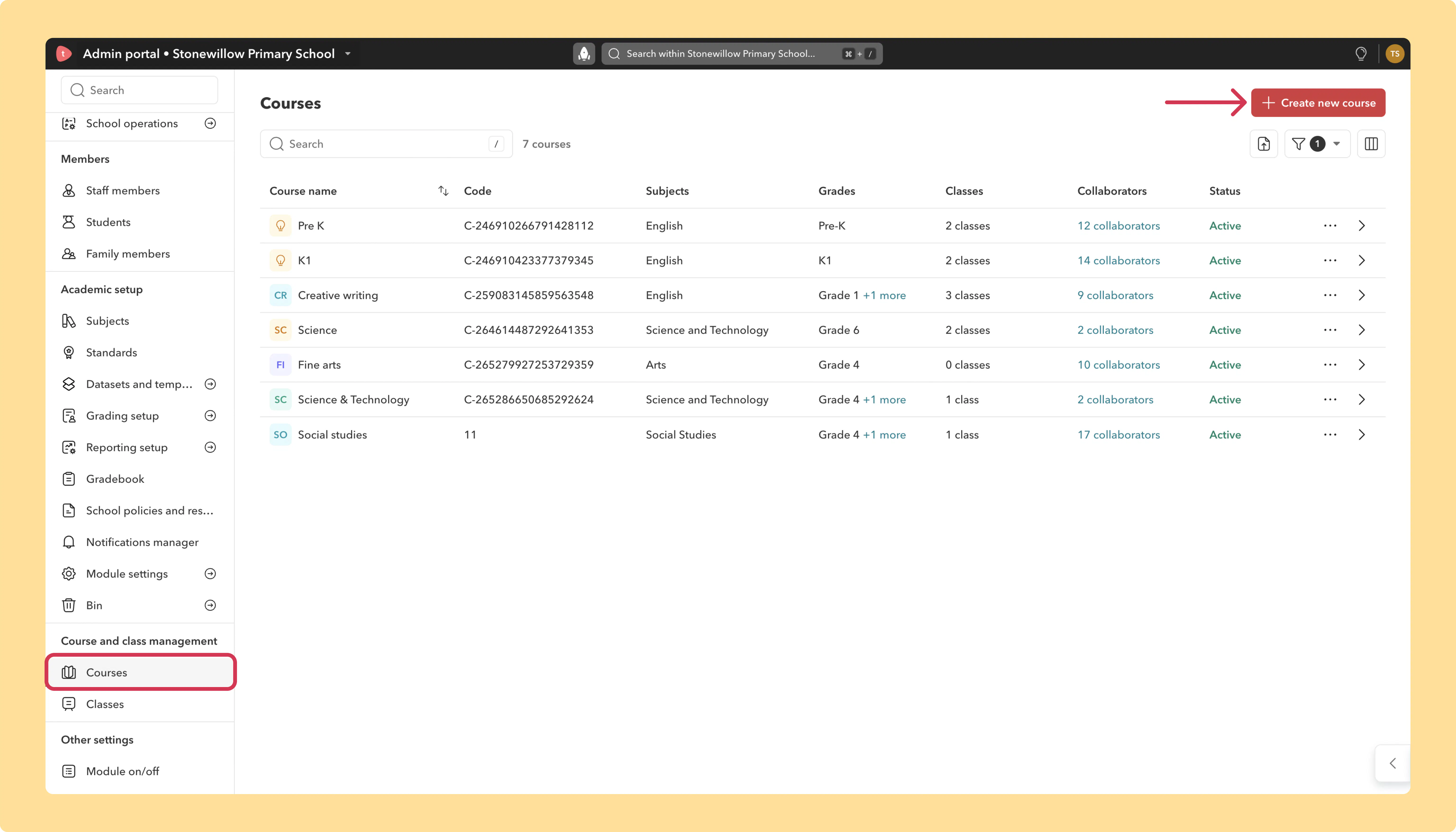The image size is (1456, 832).
Task: Open Staff members in sidebar
Action: [x=139, y=191]
